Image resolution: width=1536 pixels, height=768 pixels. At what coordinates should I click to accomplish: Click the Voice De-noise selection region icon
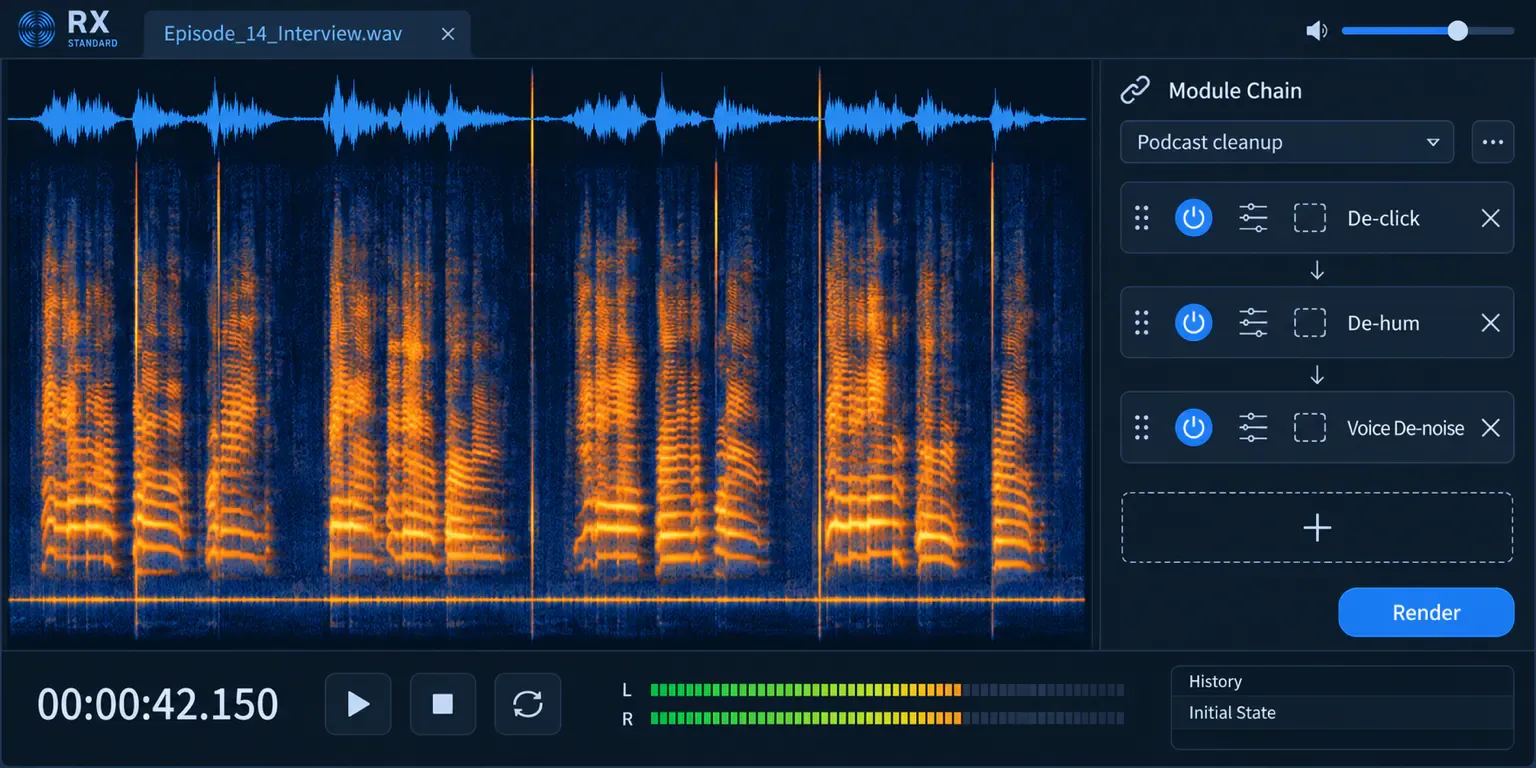(1310, 428)
